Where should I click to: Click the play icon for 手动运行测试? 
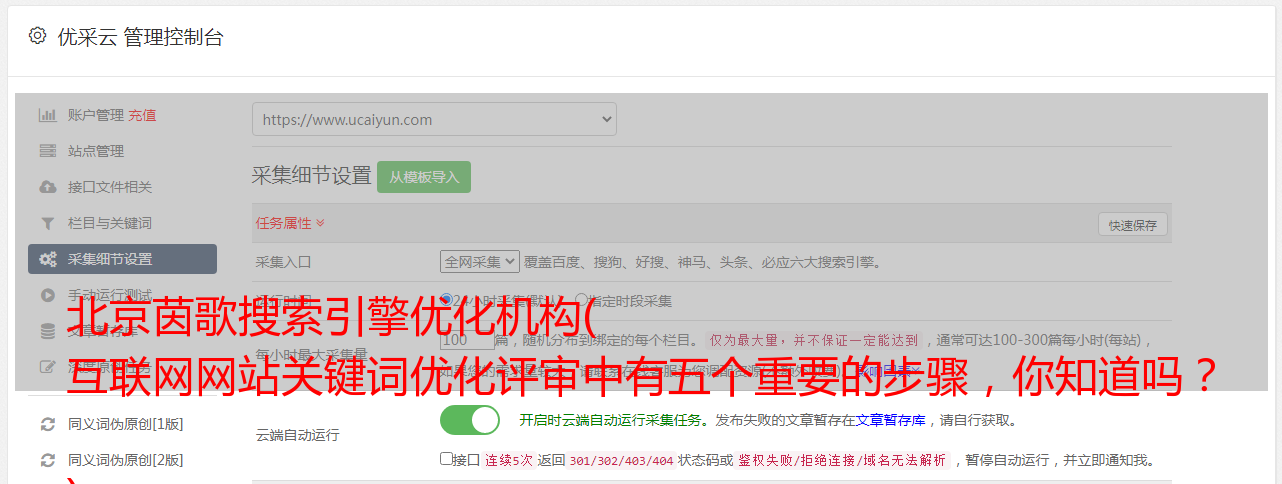tap(47, 295)
